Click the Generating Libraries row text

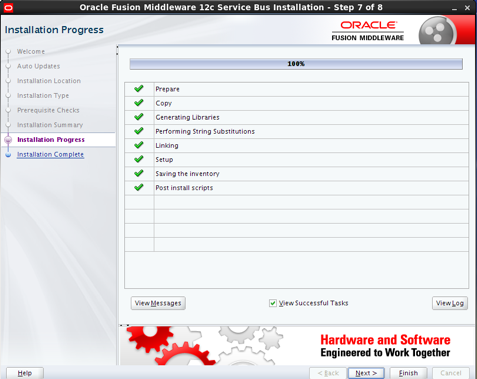click(x=187, y=117)
